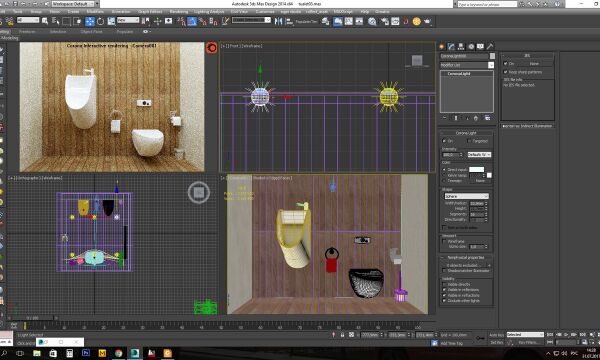The height and width of the screenshot is (360, 600).
Task: Open the Motion command panel tab
Action: pyautogui.click(x=471, y=46)
